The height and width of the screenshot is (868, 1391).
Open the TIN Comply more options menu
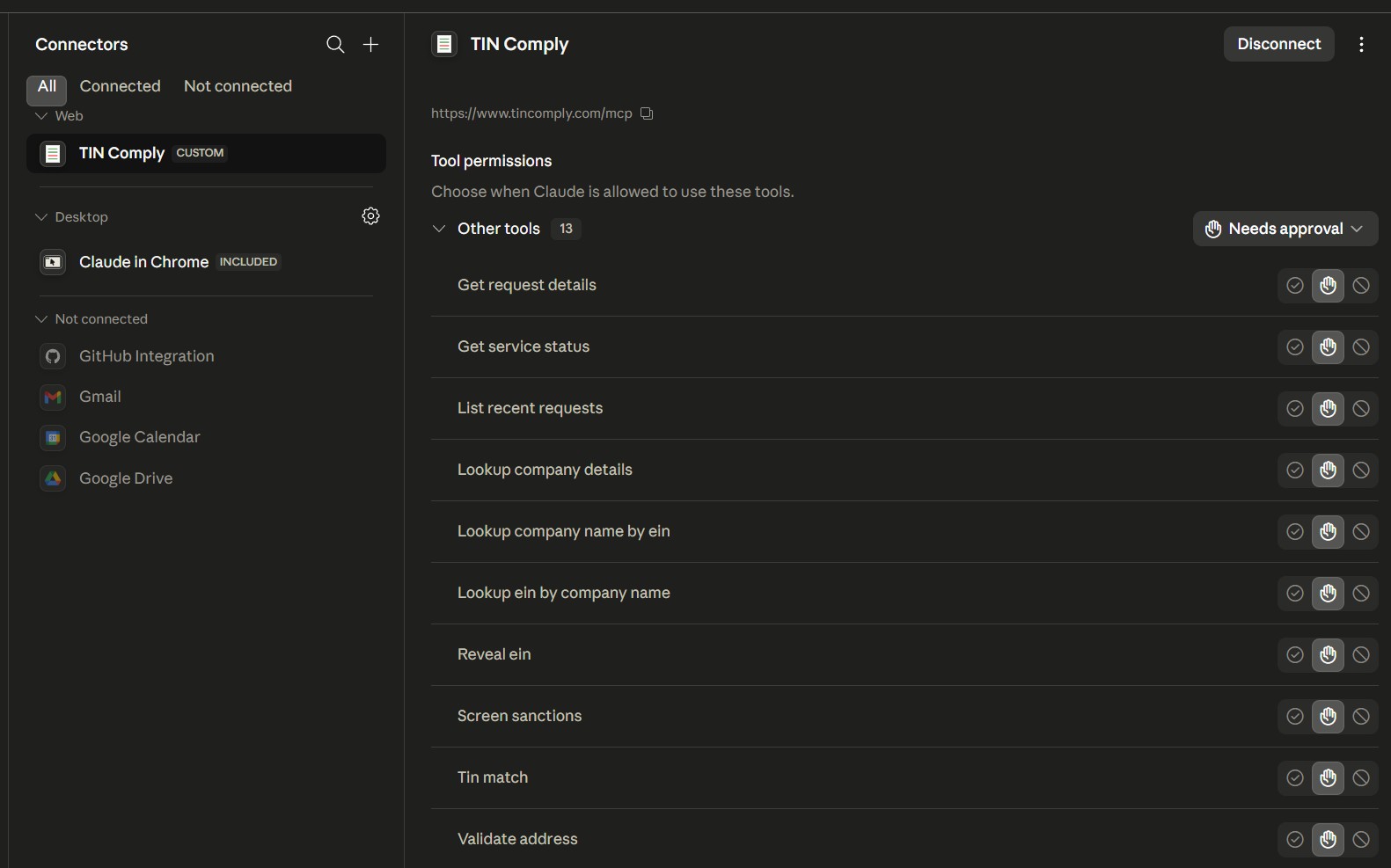click(1361, 44)
